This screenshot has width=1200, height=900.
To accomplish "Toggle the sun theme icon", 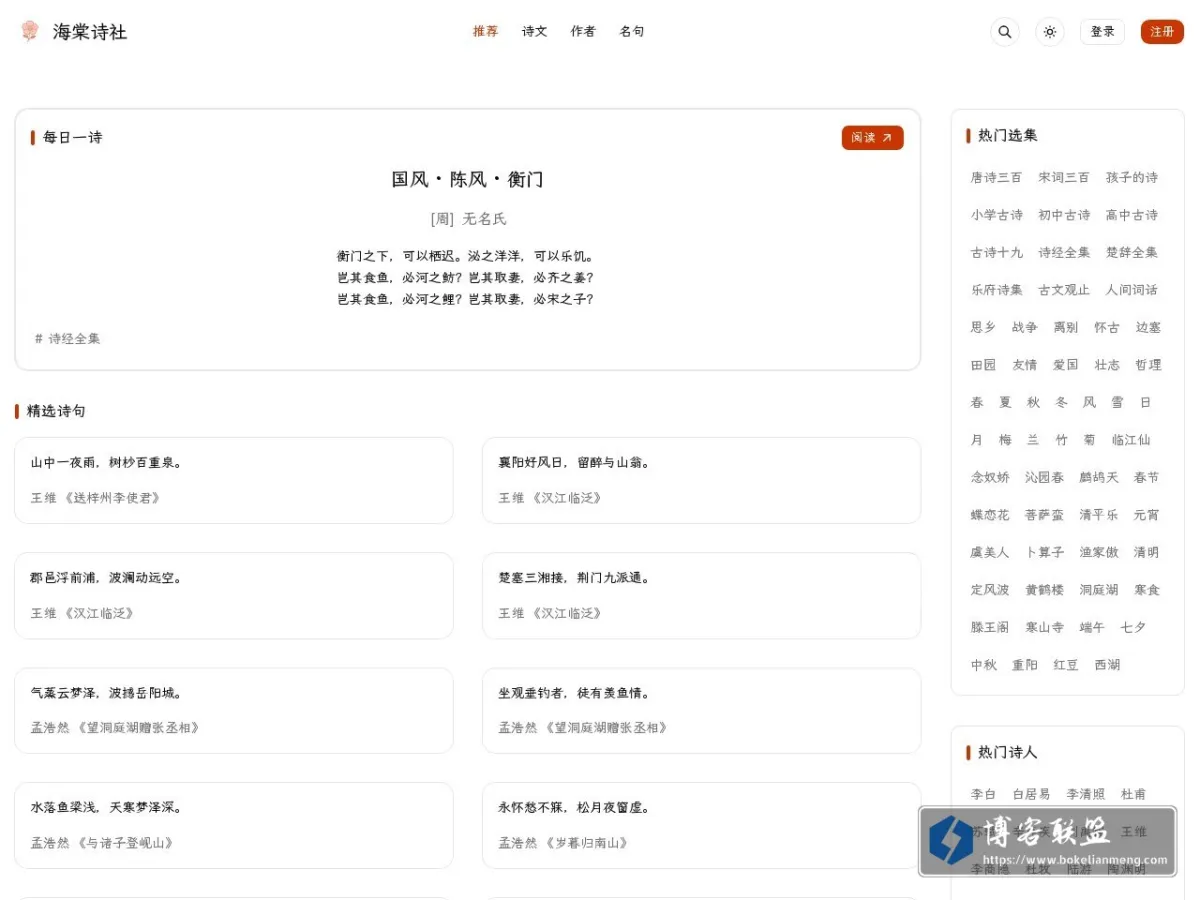I will 1050,32.
